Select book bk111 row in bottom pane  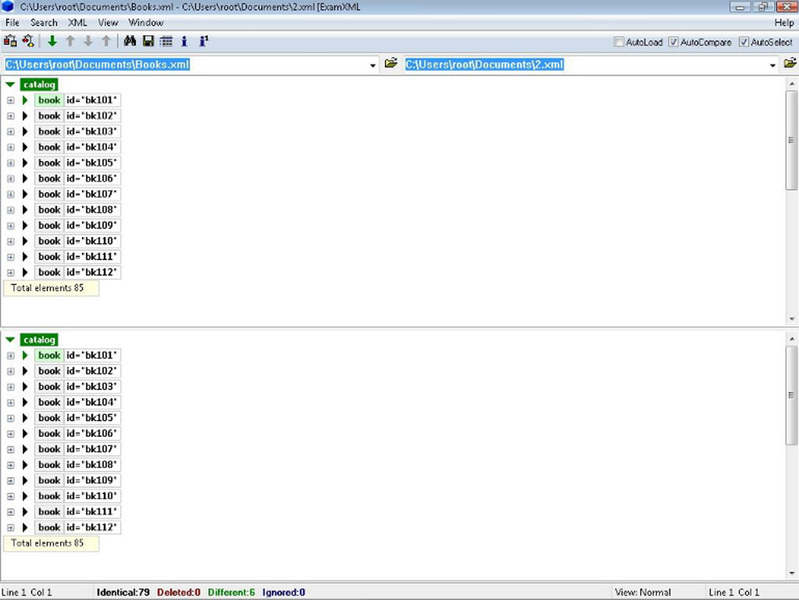pyautogui.click(x=77, y=512)
